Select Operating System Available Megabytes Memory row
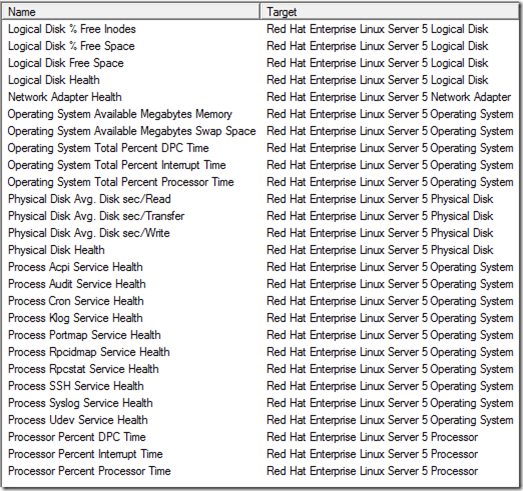The image size is (523, 491). point(260,114)
